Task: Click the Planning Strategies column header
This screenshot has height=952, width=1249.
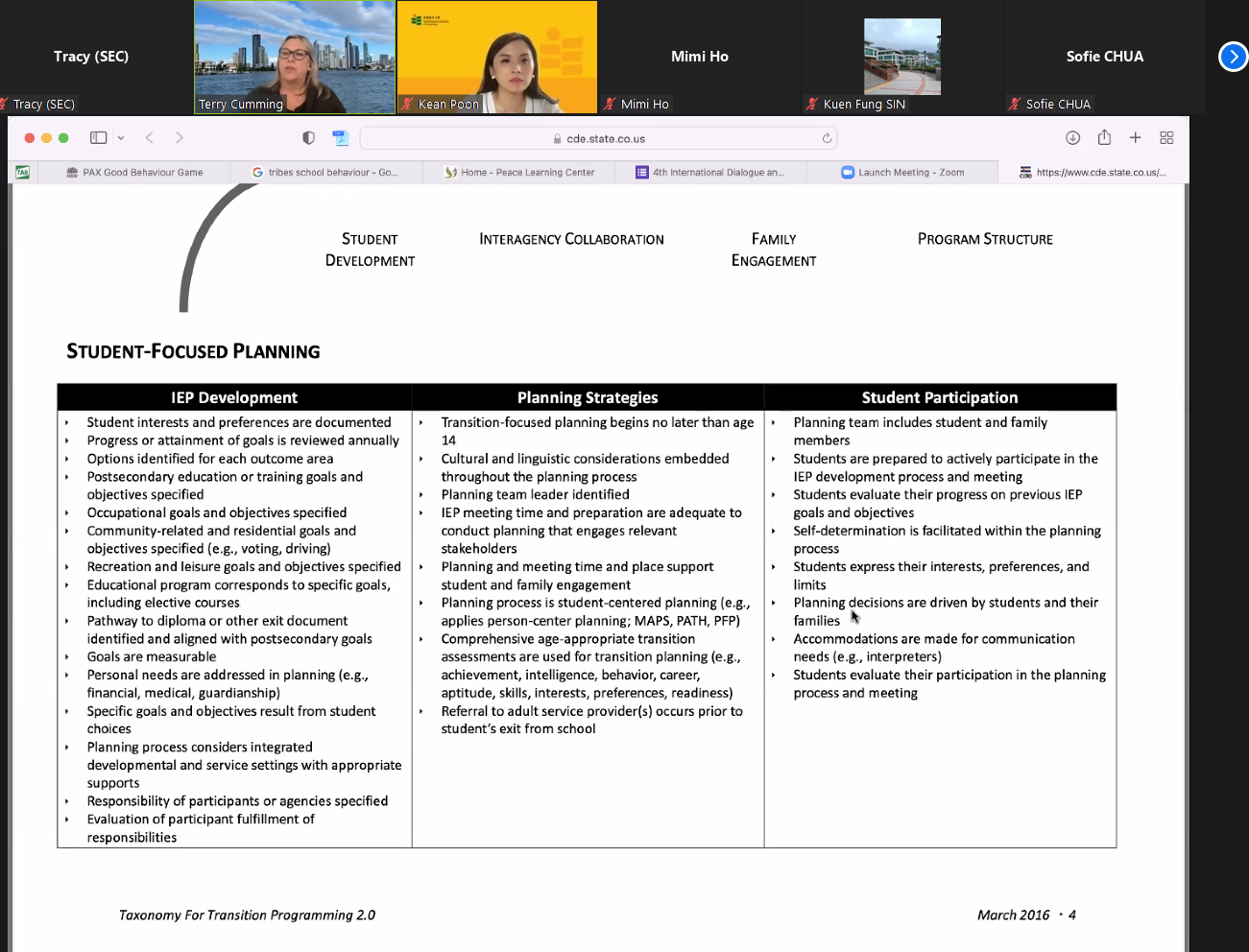Action: (588, 397)
